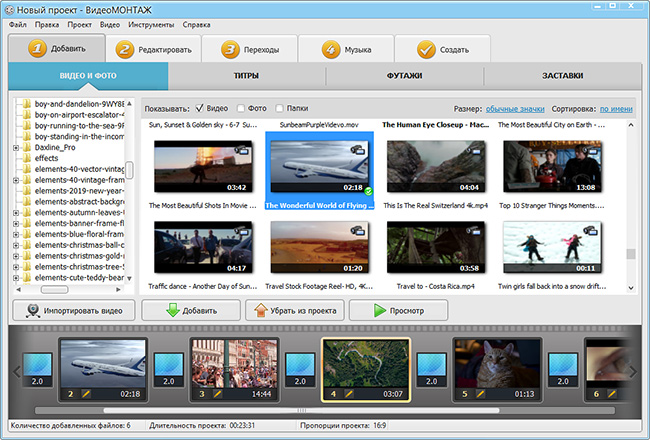Image resolution: width=650 pixels, height=440 pixels.
Task: Enable the Фото filter checkbox
Action: [x=240, y=108]
